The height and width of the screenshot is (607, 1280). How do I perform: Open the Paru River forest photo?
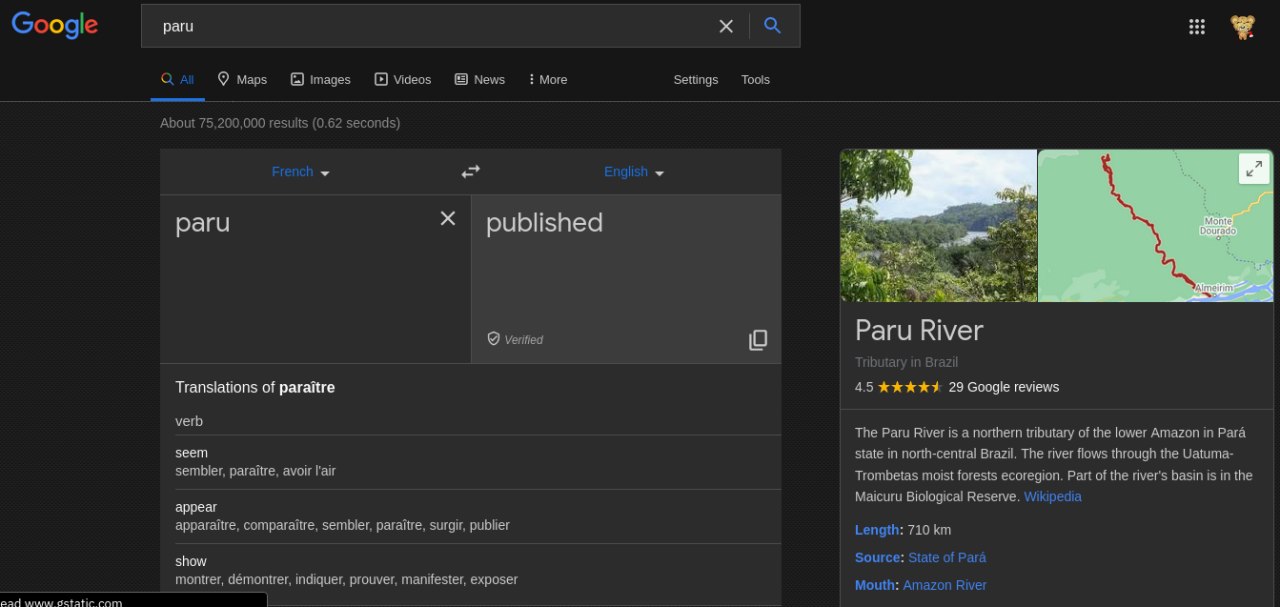[938, 225]
